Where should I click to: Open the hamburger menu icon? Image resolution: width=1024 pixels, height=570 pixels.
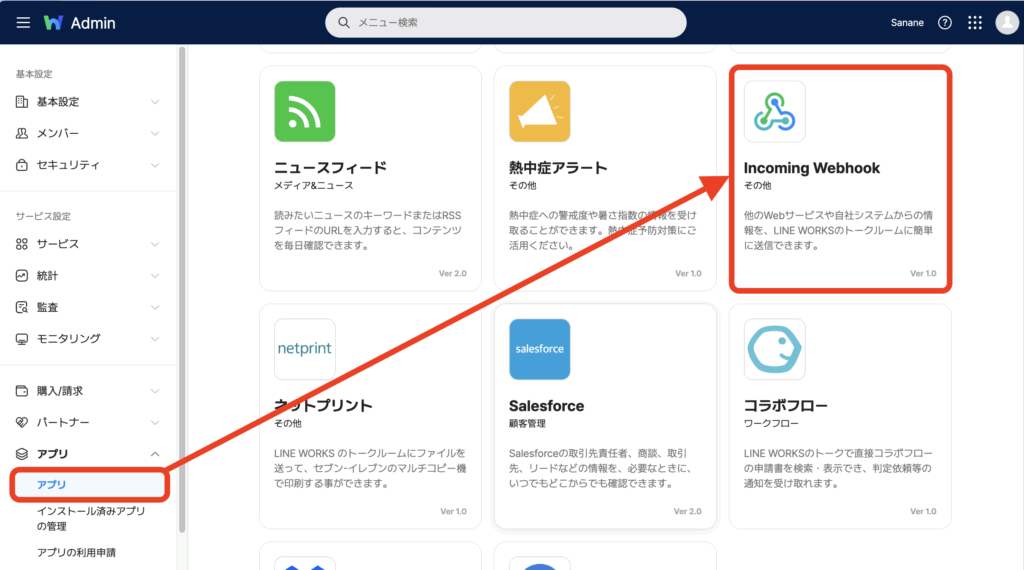[x=23, y=23]
